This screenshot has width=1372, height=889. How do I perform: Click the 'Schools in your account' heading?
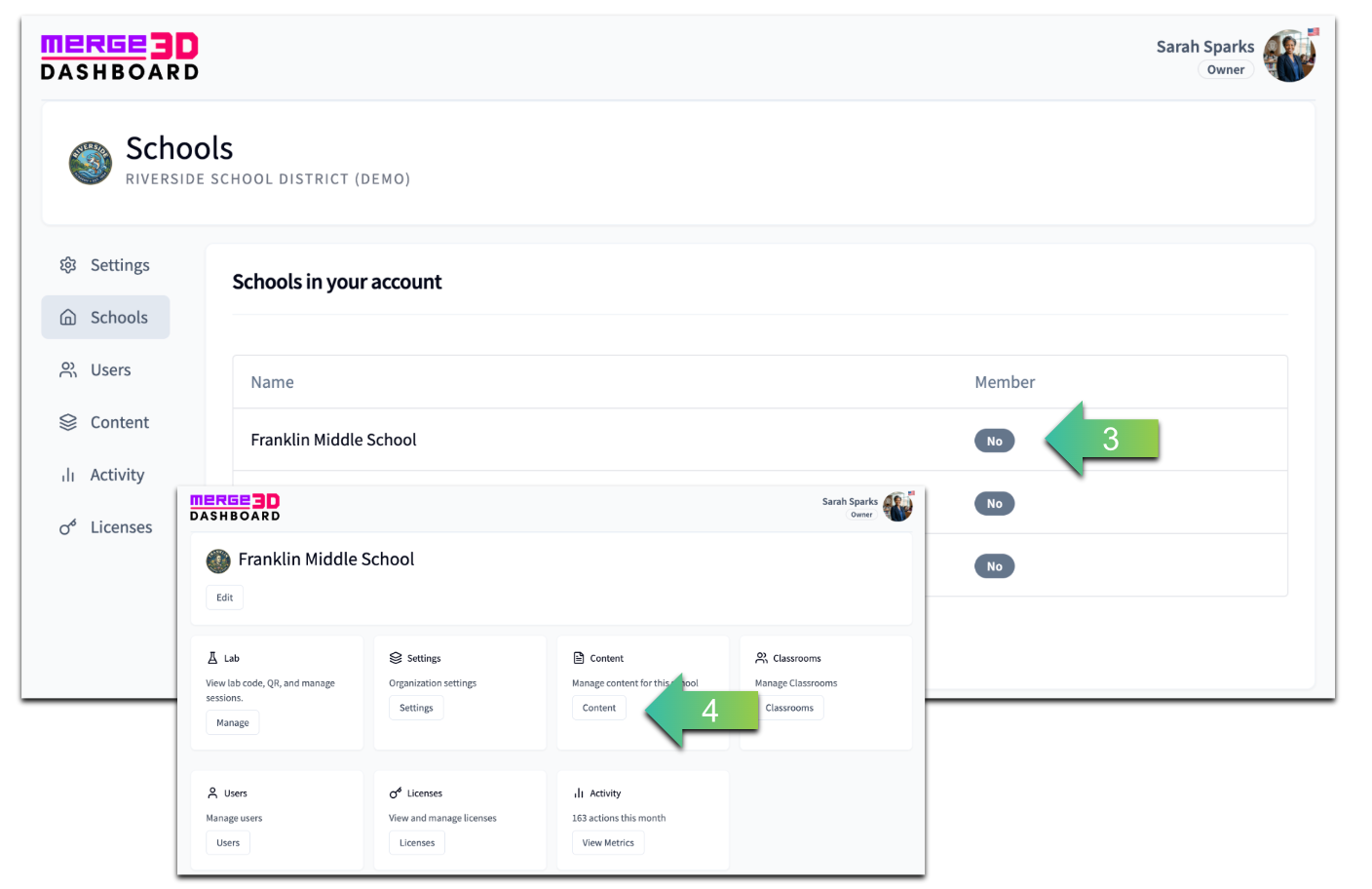click(x=337, y=282)
